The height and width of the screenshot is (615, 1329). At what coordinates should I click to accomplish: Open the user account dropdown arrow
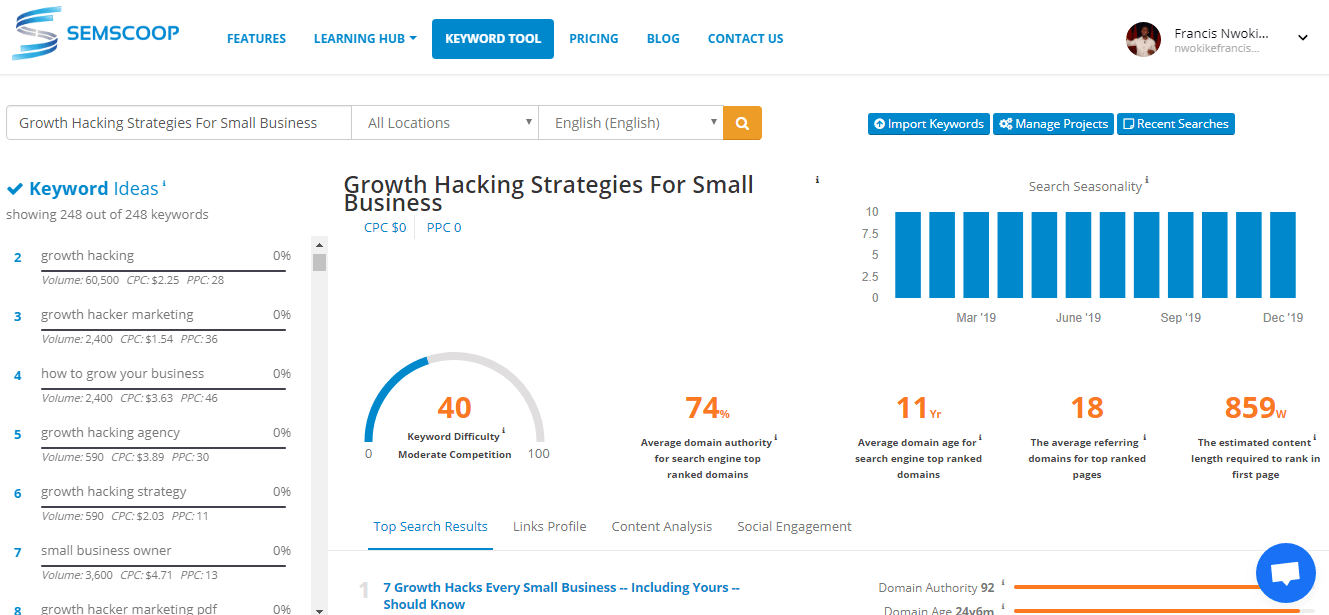pyautogui.click(x=1303, y=38)
